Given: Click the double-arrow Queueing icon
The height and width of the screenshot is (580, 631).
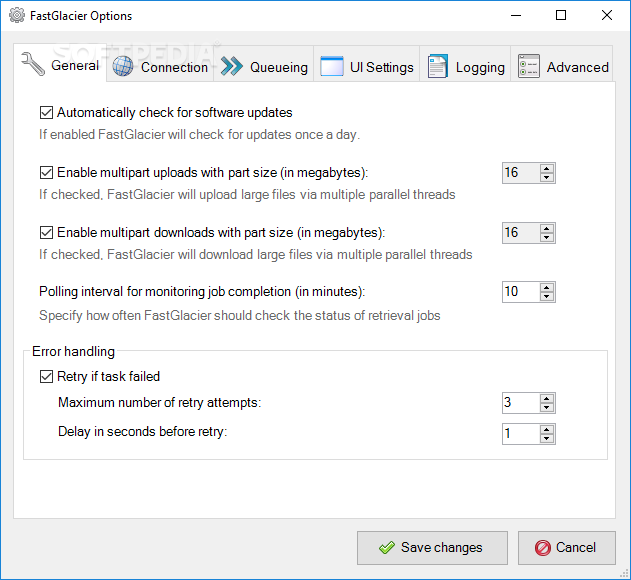Looking at the screenshot, I should point(232,66).
